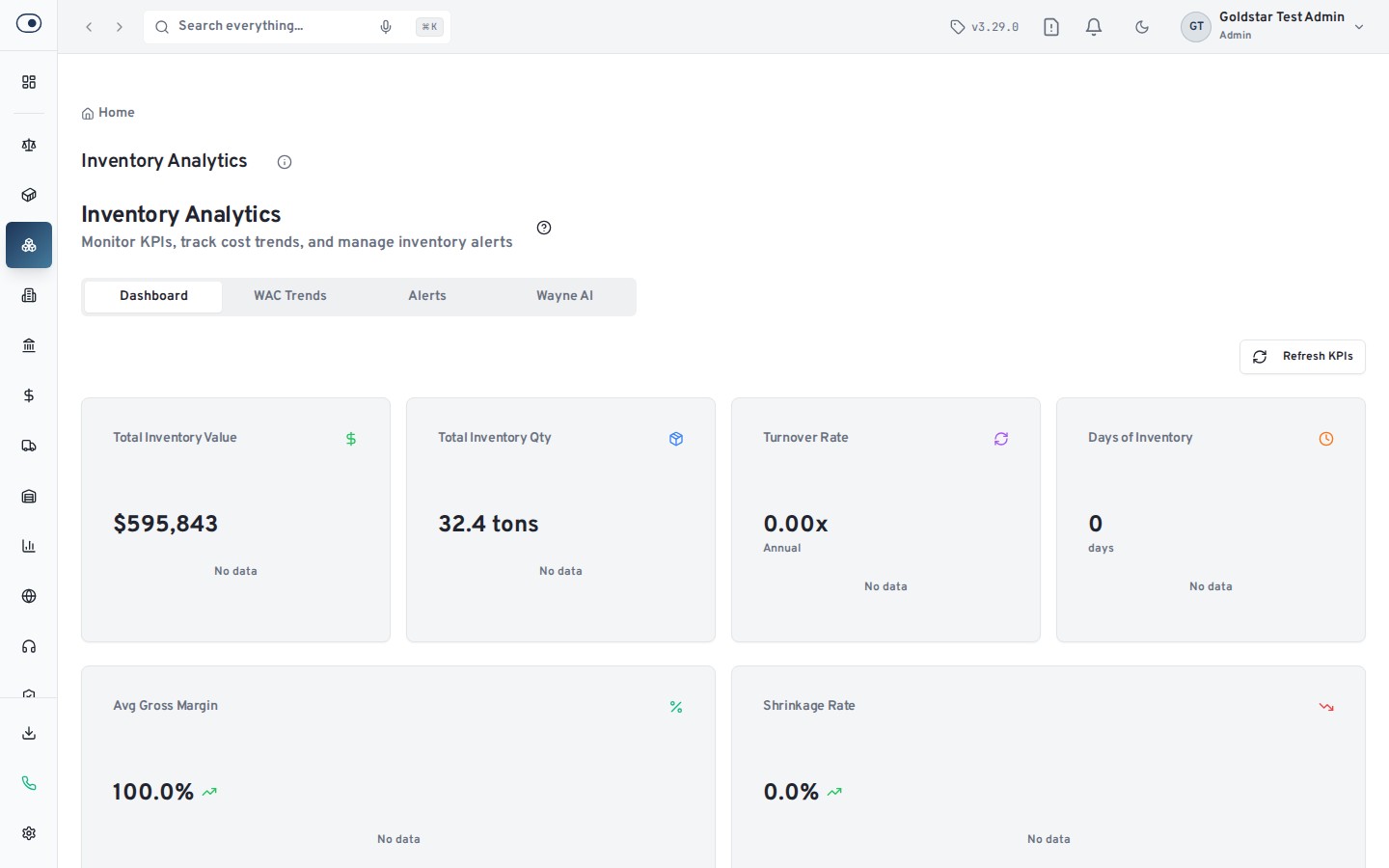Click the document alert icon in header
Viewport: 1389px width, 868px height.
click(x=1051, y=27)
